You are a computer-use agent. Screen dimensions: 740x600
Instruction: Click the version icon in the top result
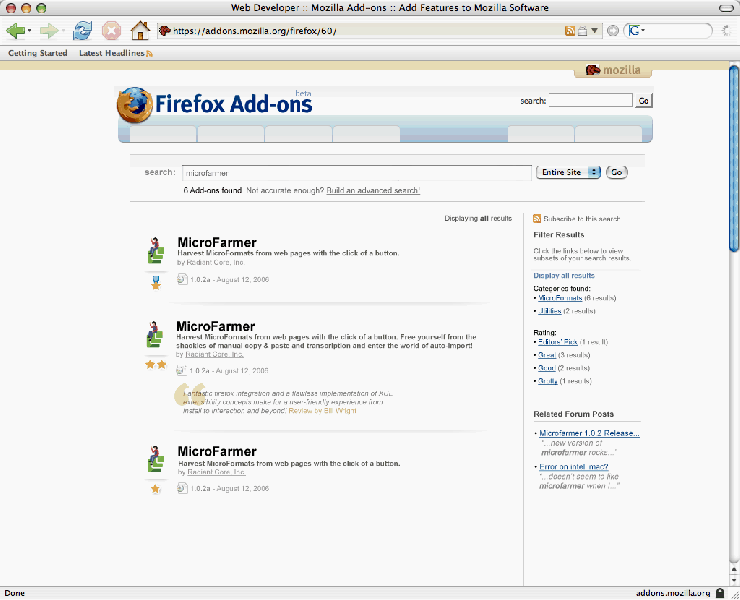tap(182, 279)
